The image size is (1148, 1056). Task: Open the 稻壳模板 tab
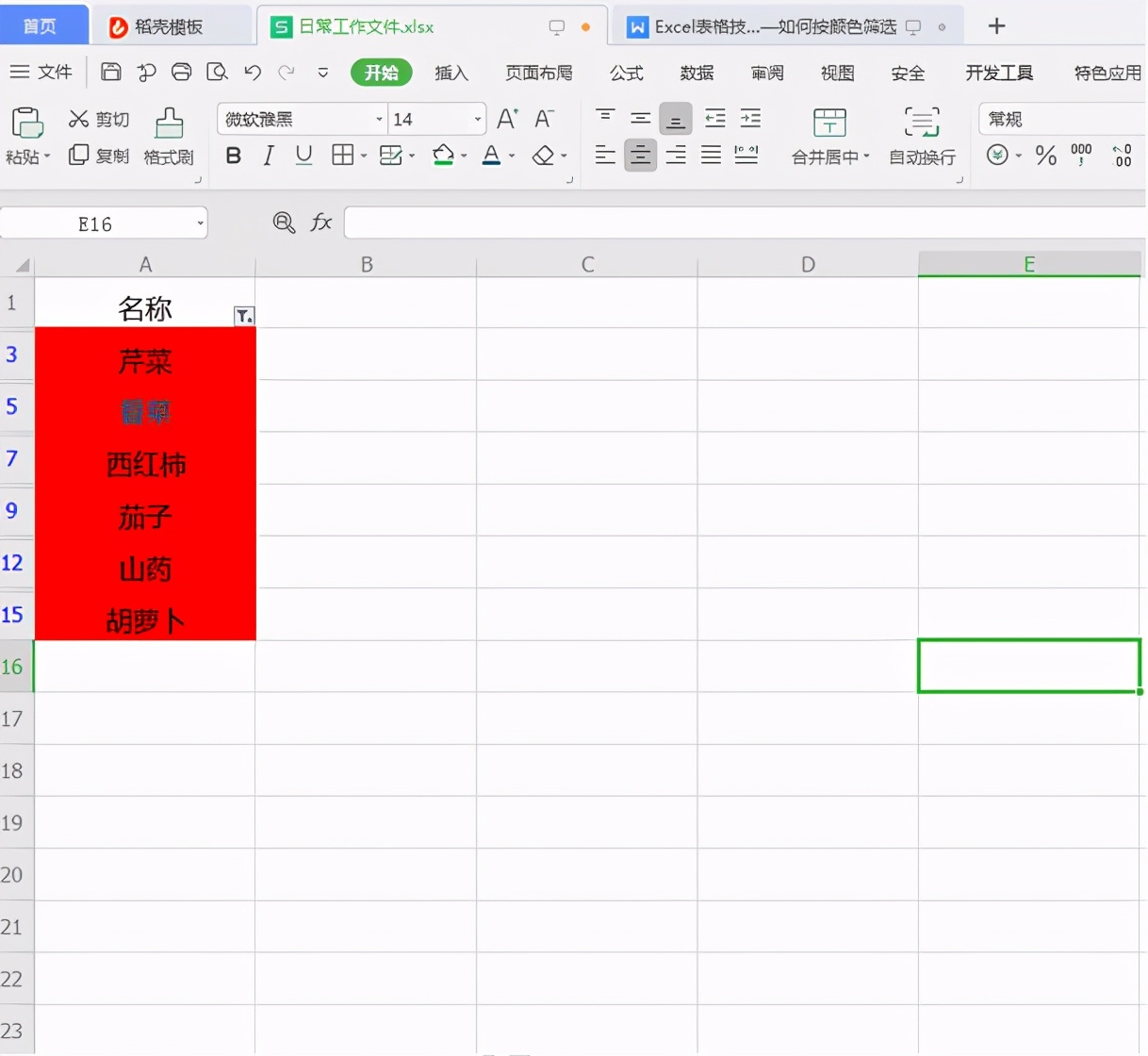coord(171,26)
